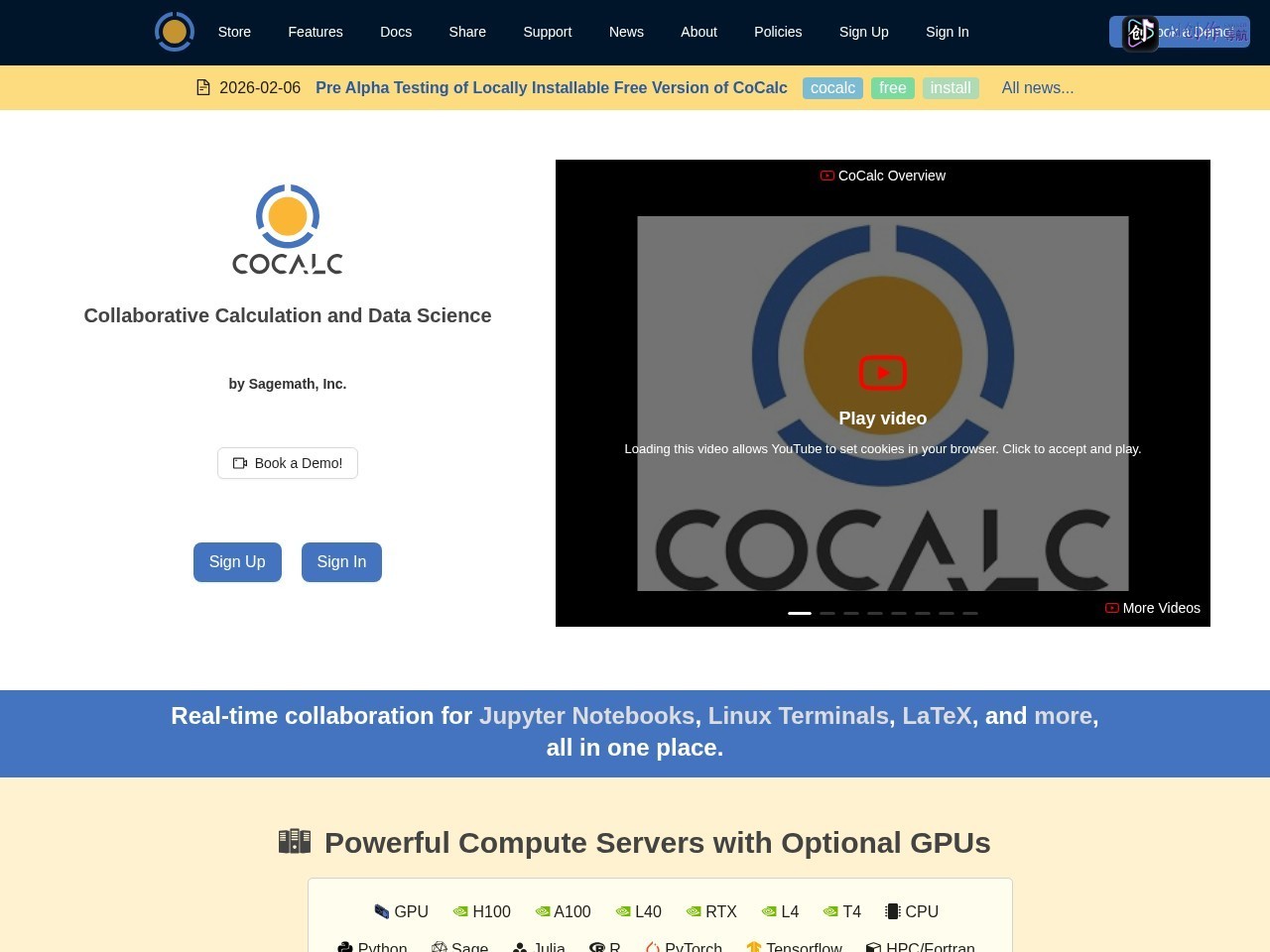Image resolution: width=1270 pixels, height=952 pixels.
Task: Open the All news... link
Action: tap(1038, 87)
